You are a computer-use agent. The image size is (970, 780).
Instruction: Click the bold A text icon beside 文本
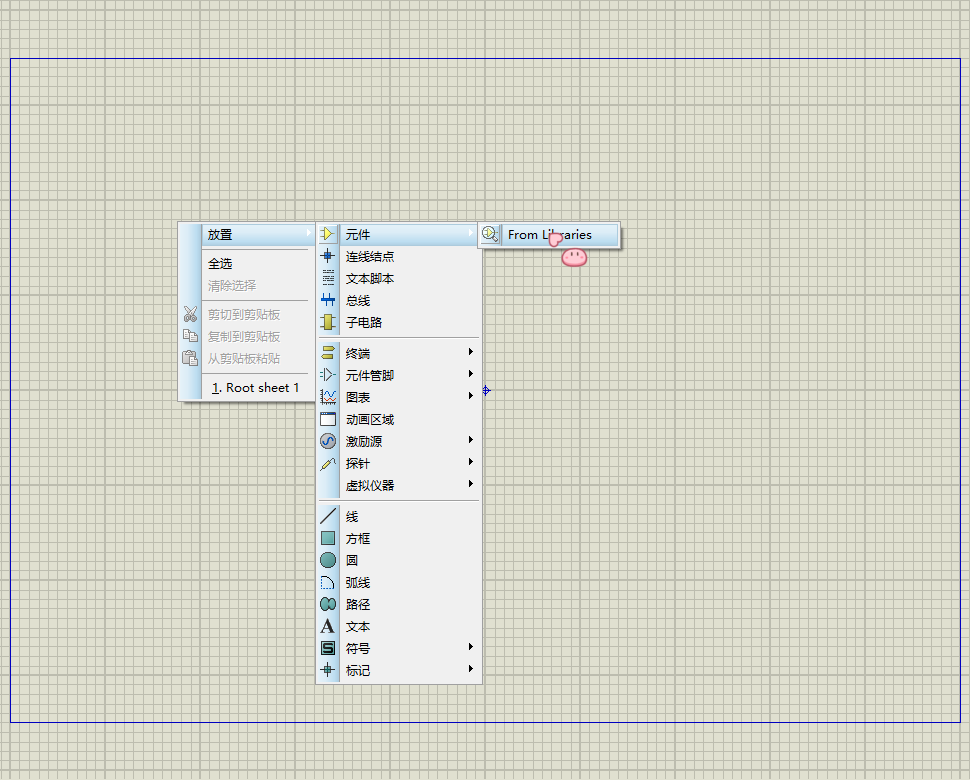pyautogui.click(x=327, y=626)
